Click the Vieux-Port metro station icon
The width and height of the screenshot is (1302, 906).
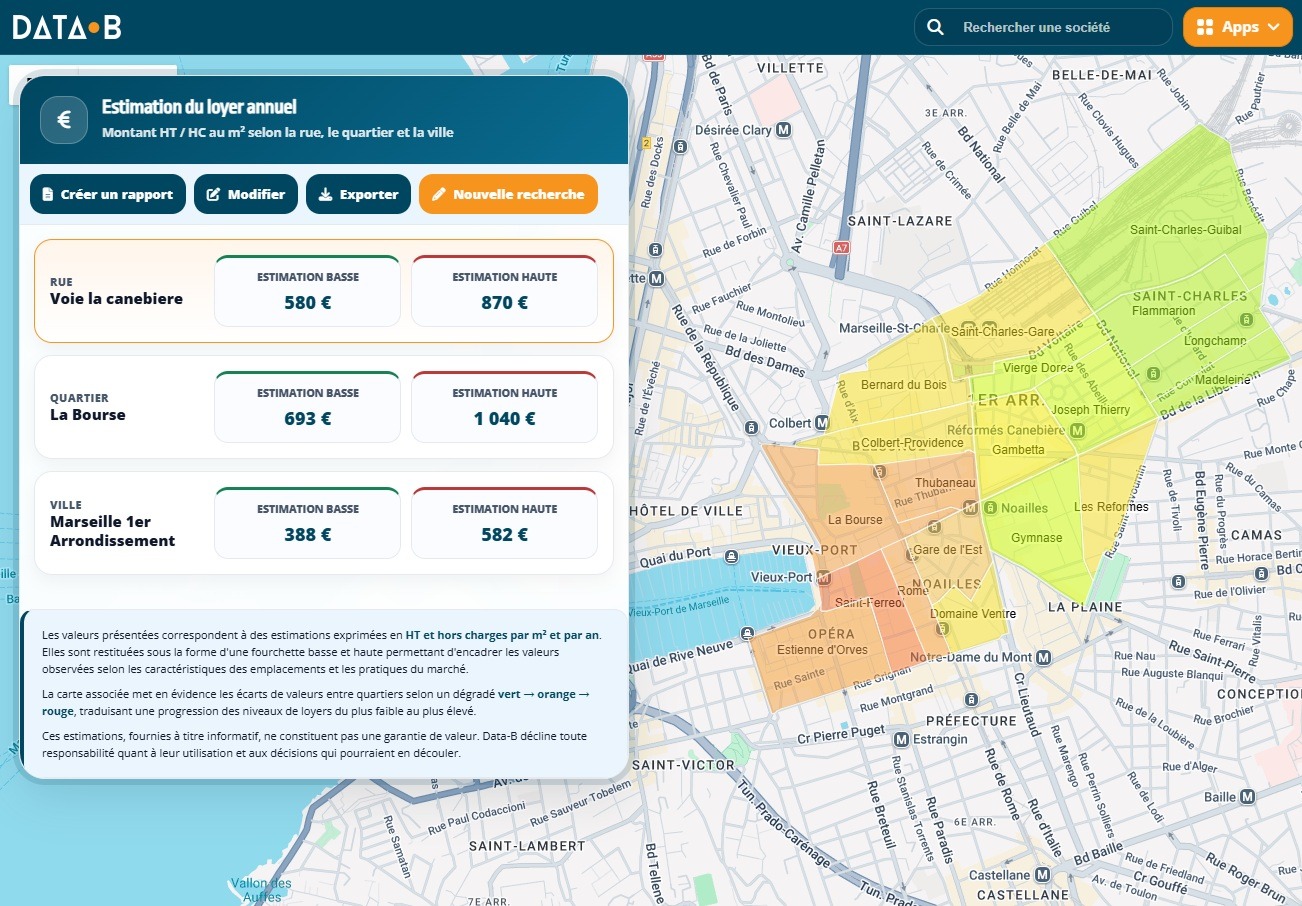823,577
